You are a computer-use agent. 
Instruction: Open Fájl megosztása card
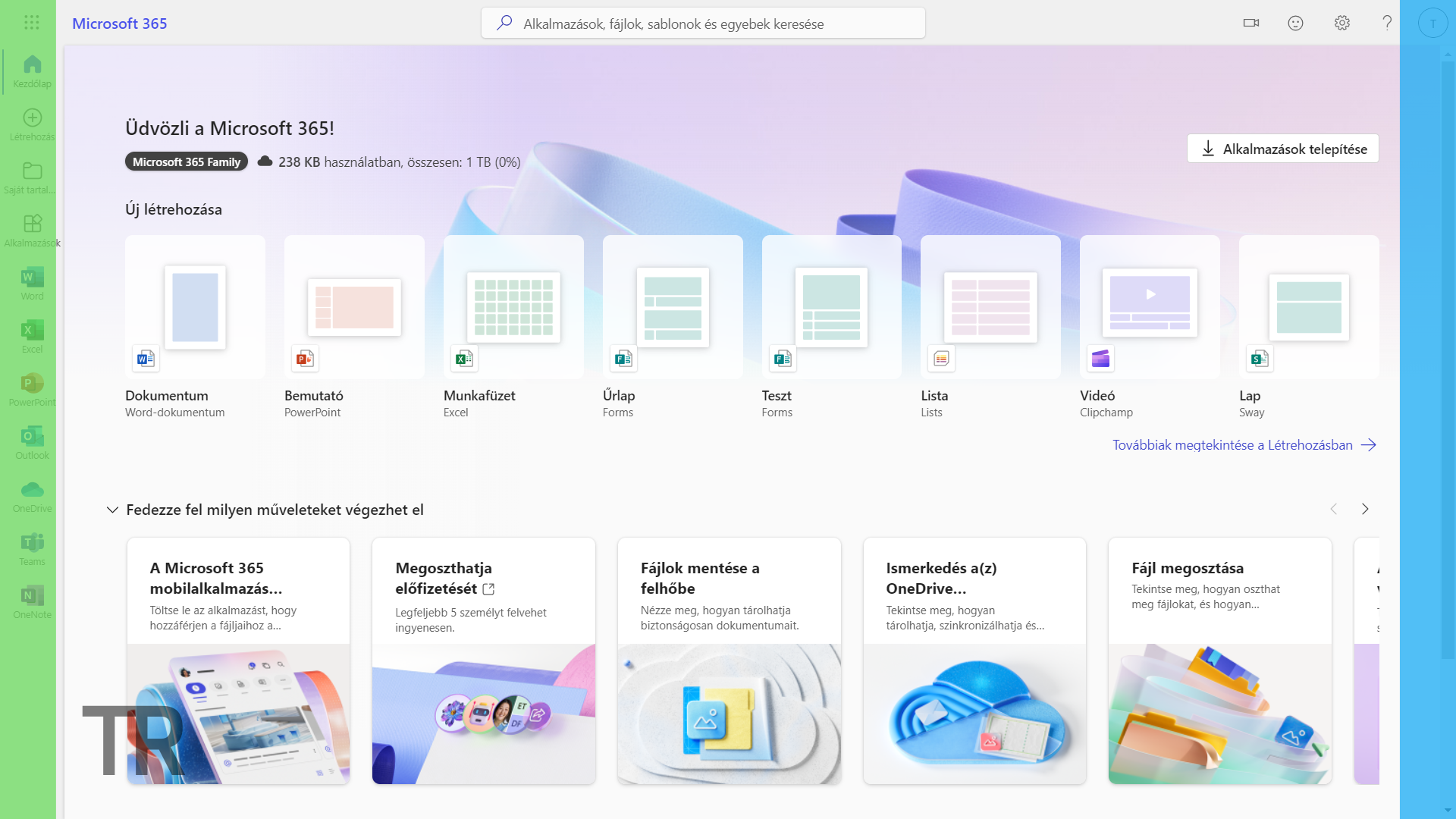[x=1220, y=661]
